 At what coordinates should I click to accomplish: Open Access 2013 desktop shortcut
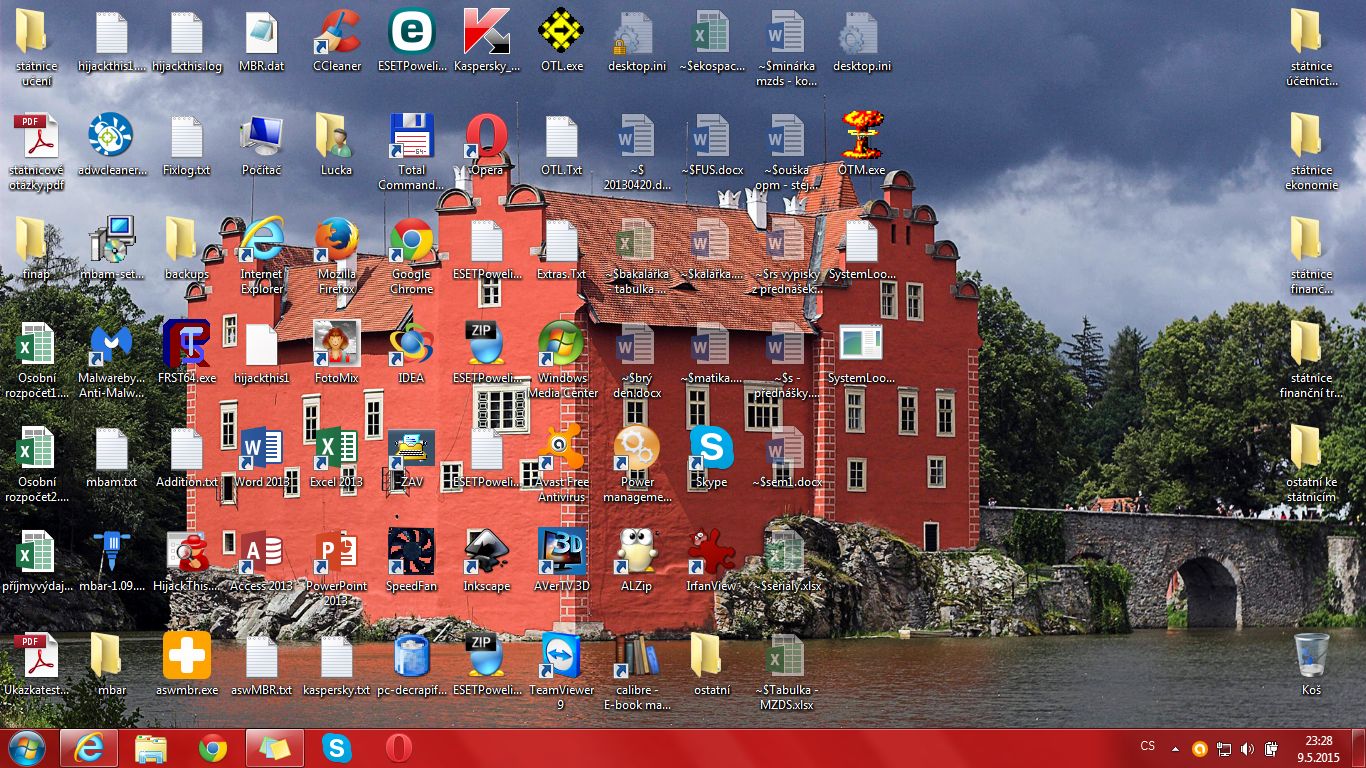click(x=262, y=561)
